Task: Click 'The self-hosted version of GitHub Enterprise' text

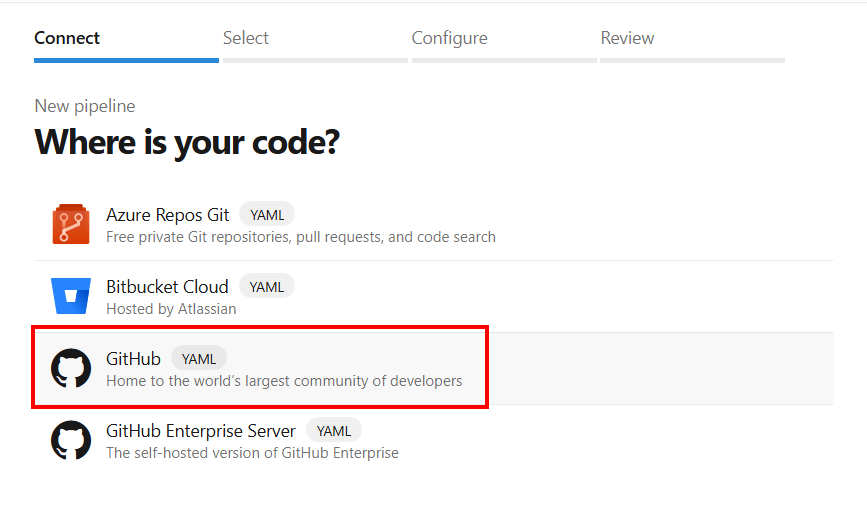Action: pos(252,453)
